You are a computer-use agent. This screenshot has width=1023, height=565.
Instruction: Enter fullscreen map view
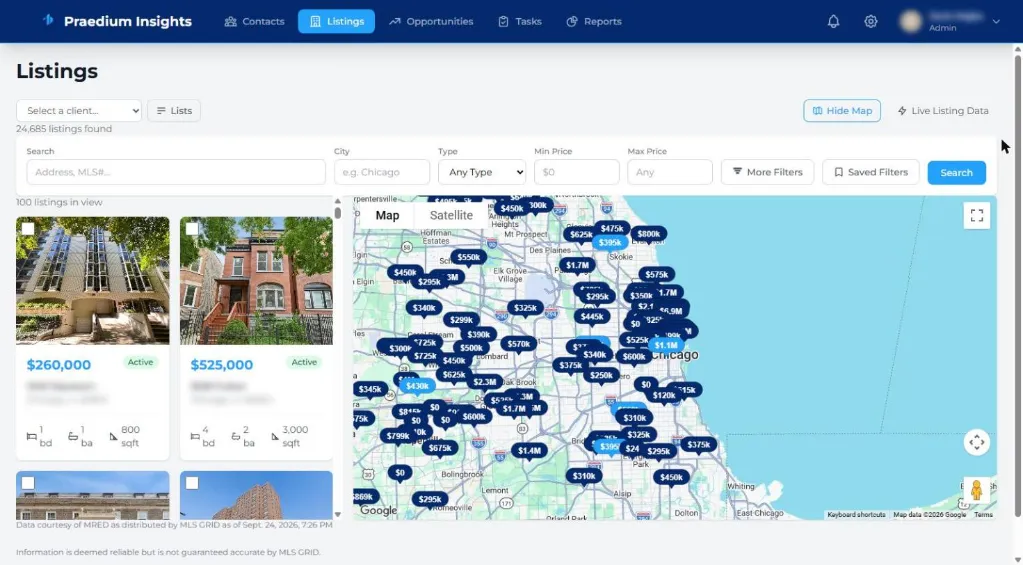click(977, 215)
